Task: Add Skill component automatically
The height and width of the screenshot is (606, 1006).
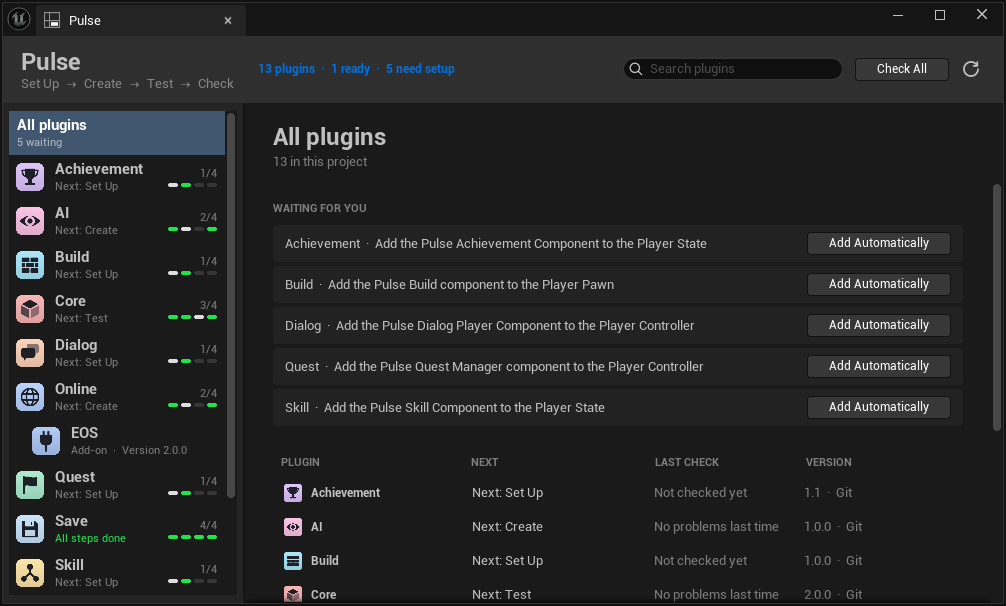Action: 878,407
